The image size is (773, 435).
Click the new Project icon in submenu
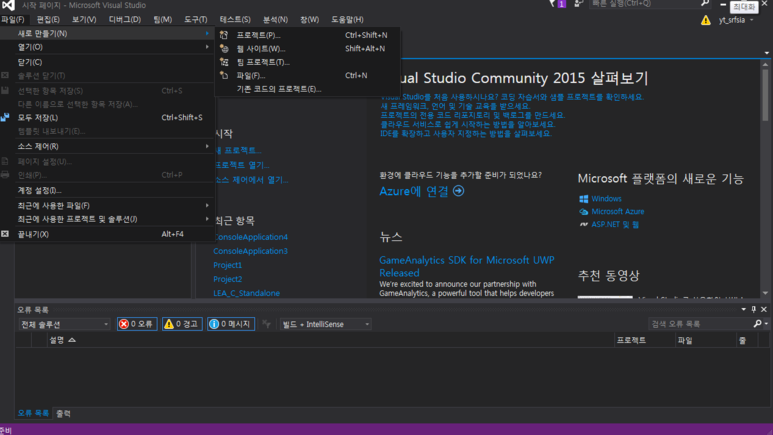click(x=224, y=35)
